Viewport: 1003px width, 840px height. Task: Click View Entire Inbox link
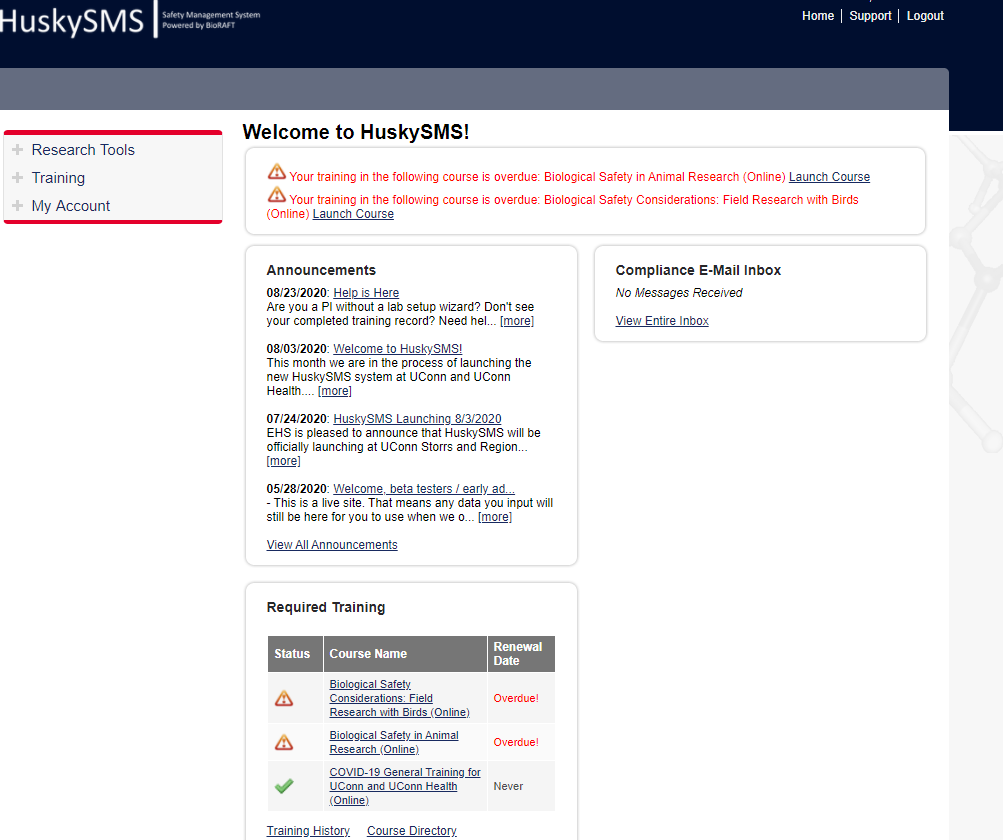662,321
